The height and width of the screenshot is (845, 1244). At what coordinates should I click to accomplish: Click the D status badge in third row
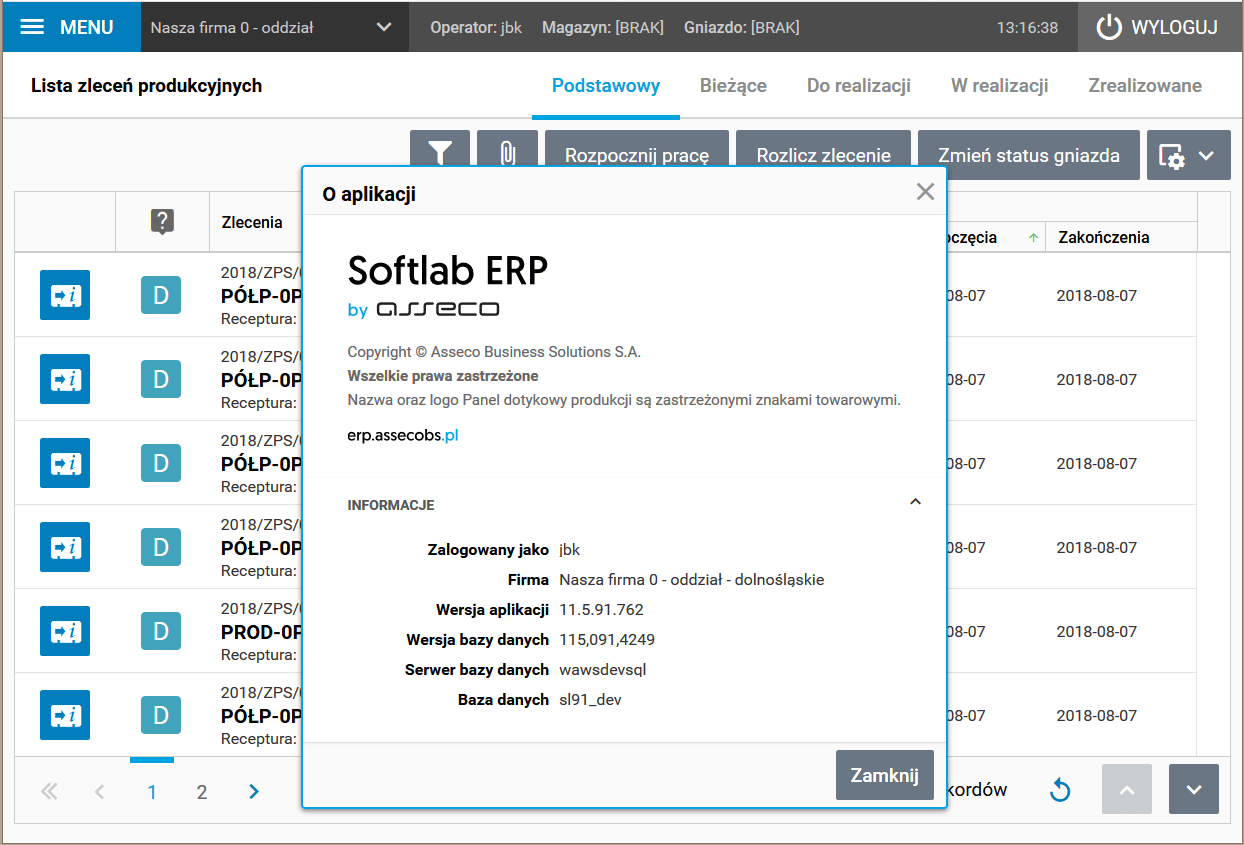click(160, 463)
